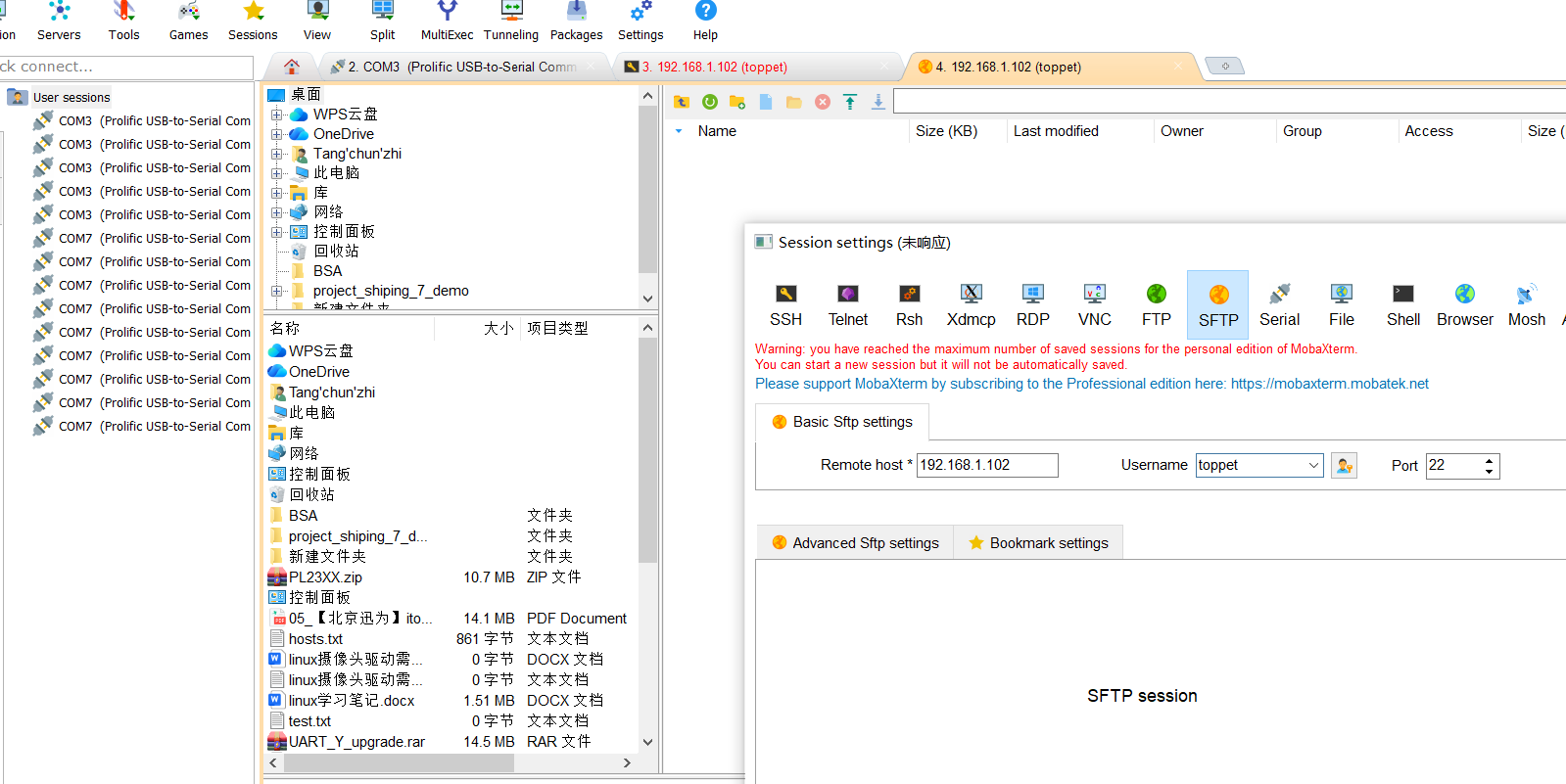Open the Games toolbar item
The width and height of the screenshot is (1566, 784).
[188, 22]
